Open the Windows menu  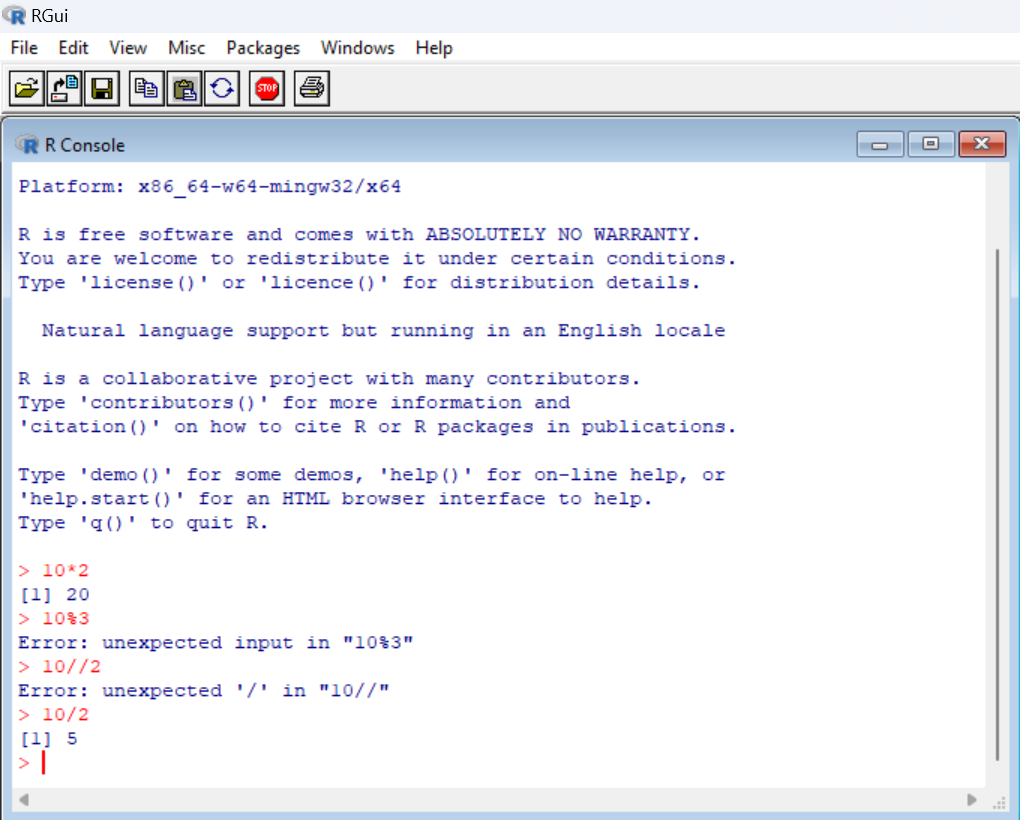click(x=357, y=47)
